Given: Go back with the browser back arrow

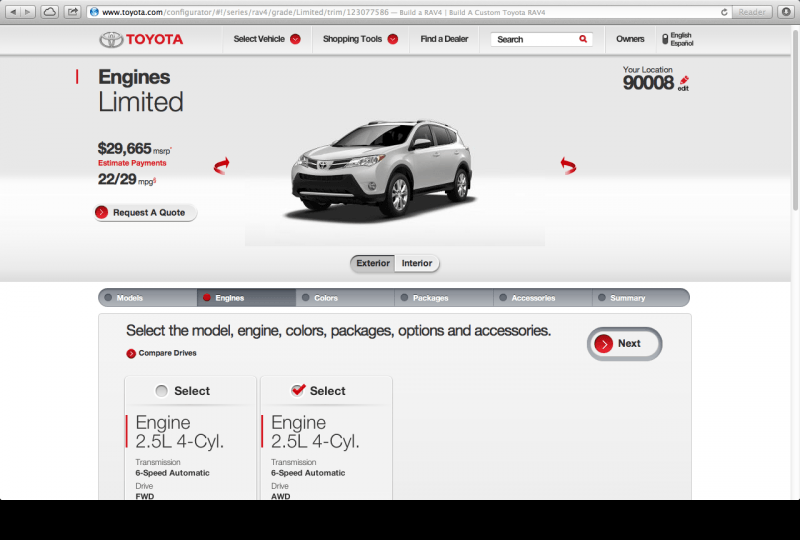Looking at the screenshot, I should click(13, 12).
